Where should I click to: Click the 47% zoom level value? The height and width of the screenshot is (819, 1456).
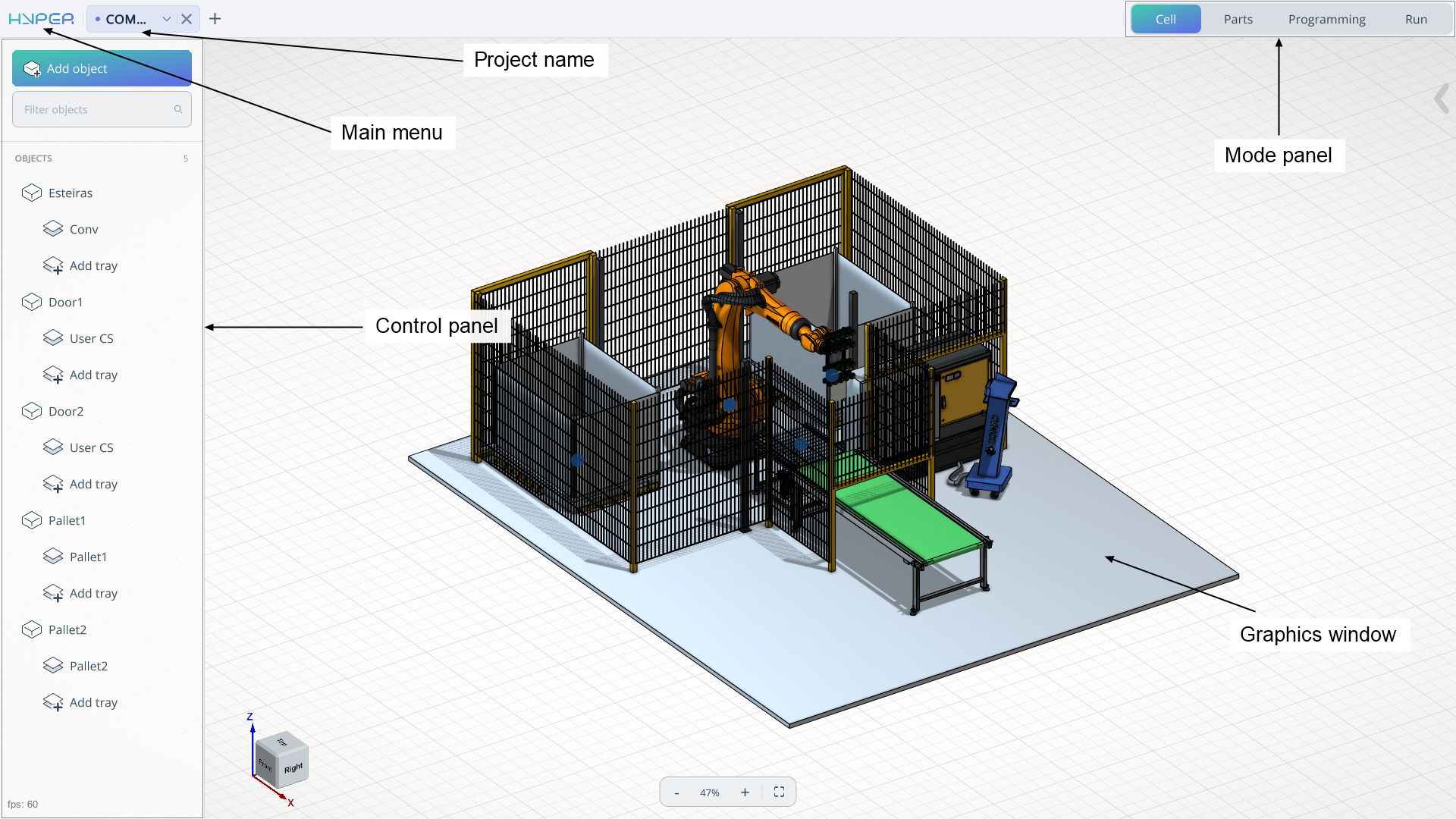coord(710,792)
